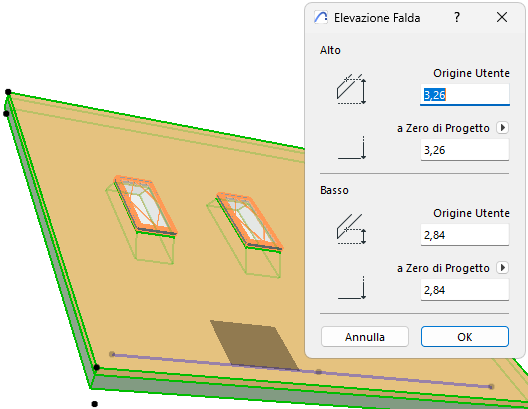
Task: Select the left skylight on the roof
Action: click(145, 205)
